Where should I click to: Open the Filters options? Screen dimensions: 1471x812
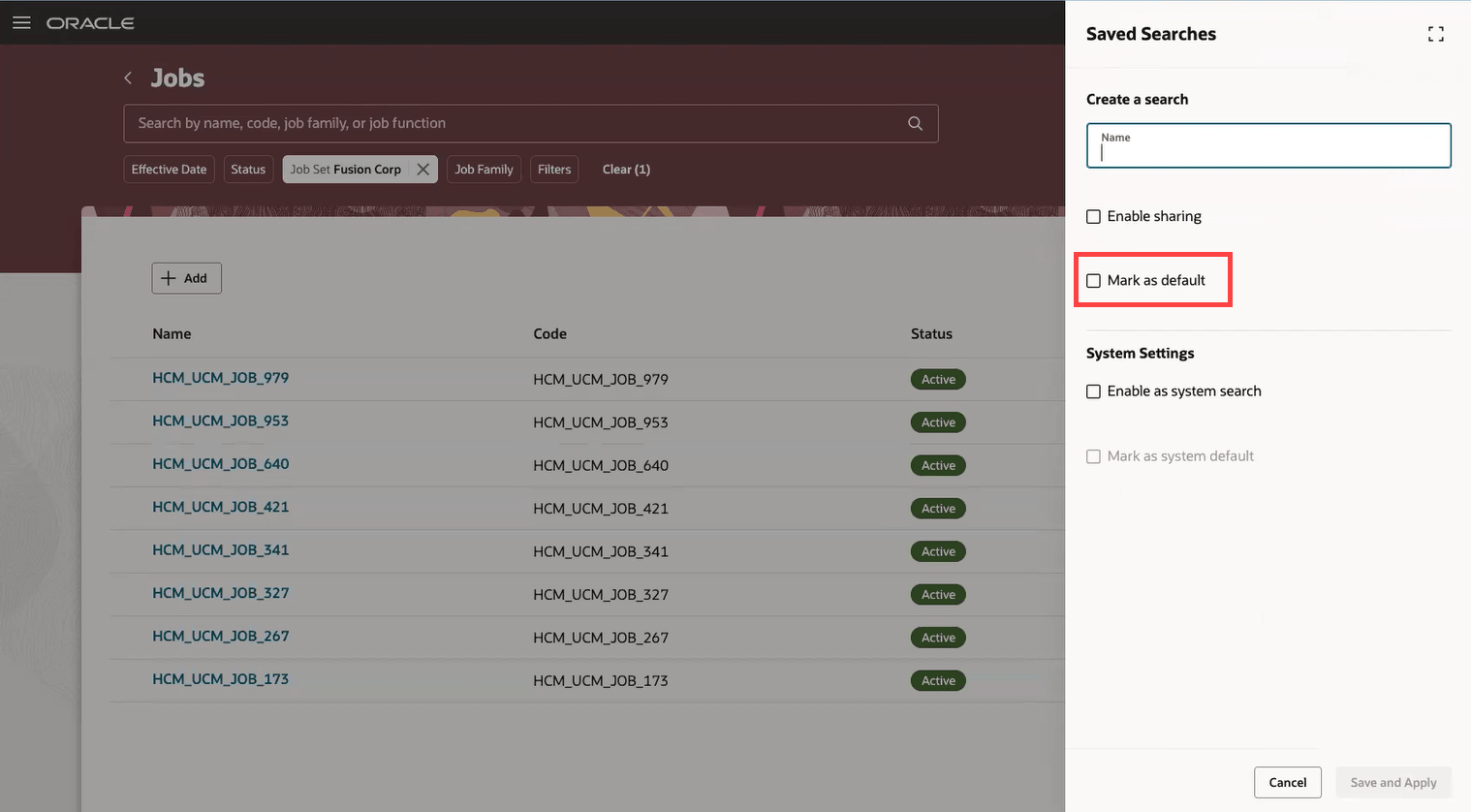(x=553, y=169)
